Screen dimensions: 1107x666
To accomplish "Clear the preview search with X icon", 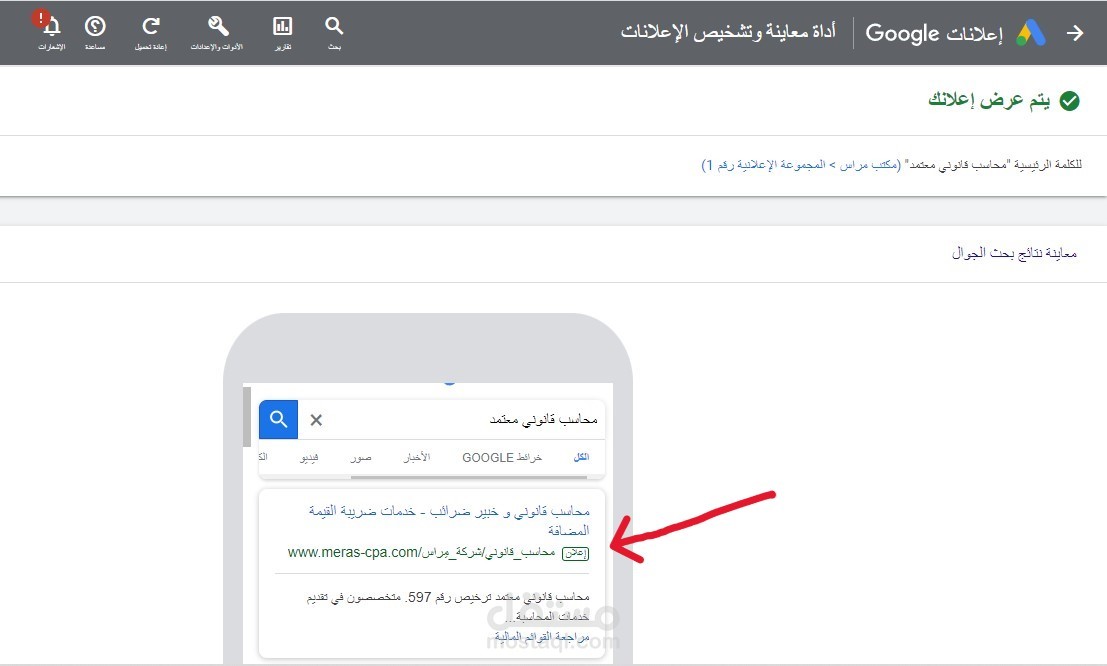I will pos(316,420).
